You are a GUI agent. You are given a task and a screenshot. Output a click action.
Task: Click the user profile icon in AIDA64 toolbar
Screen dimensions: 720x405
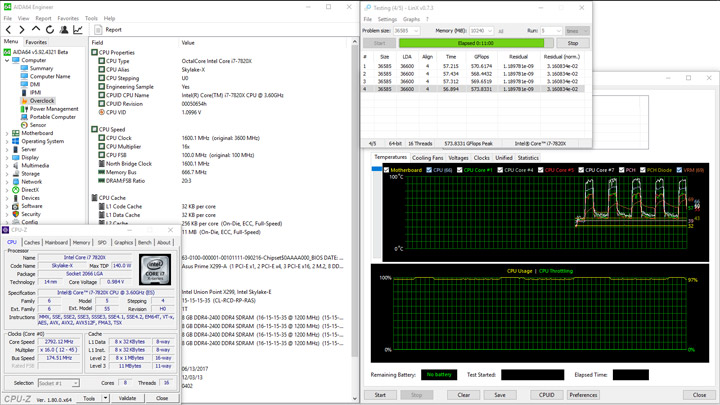(63, 30)
